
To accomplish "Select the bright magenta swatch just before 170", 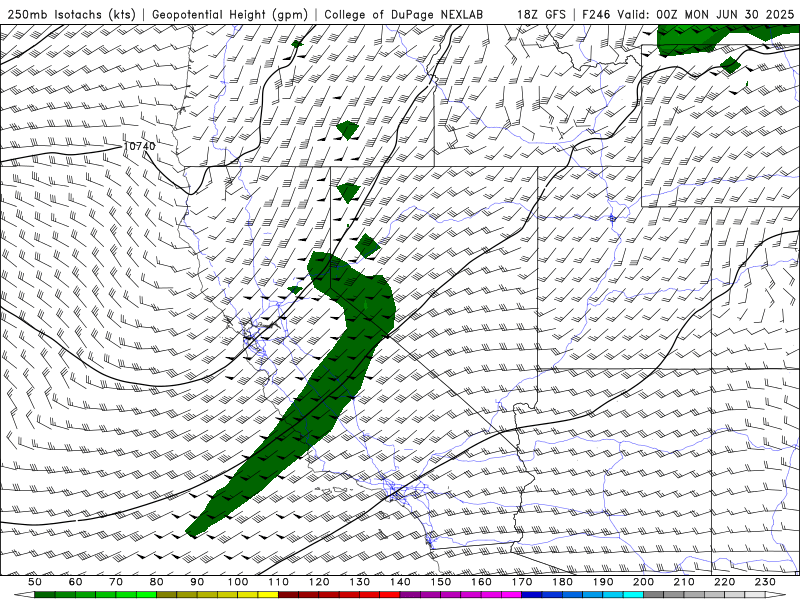I will point(511,595).
